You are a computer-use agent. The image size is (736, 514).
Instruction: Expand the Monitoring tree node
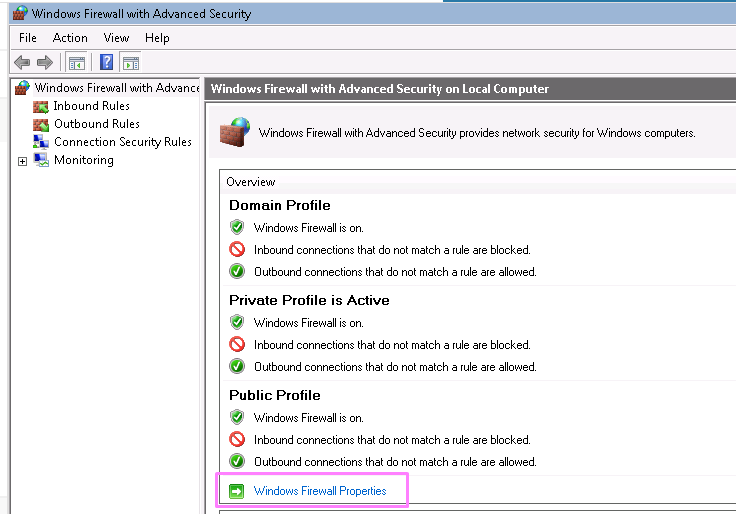tap(22, 161)
